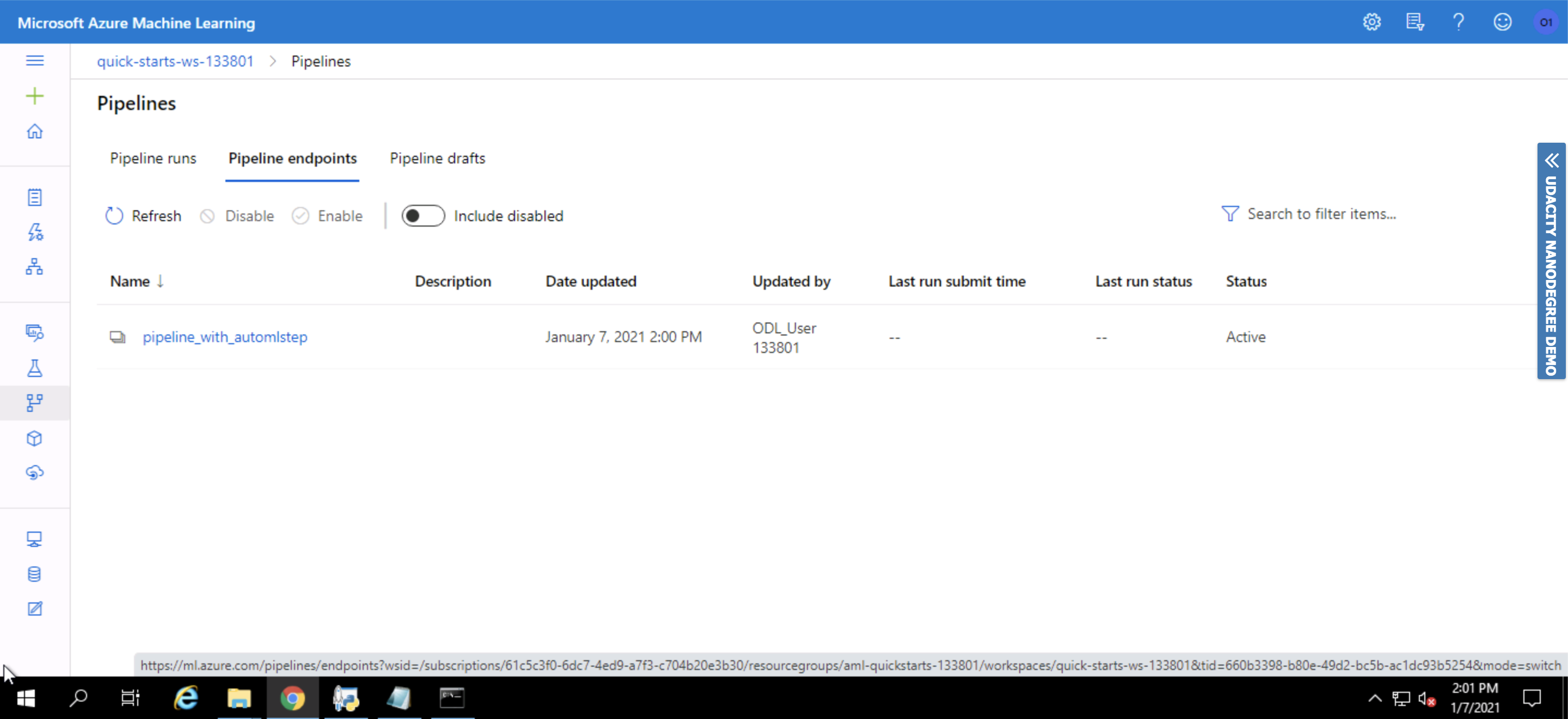Expand the hamburger navigation menu

click(x=35, y=60)
